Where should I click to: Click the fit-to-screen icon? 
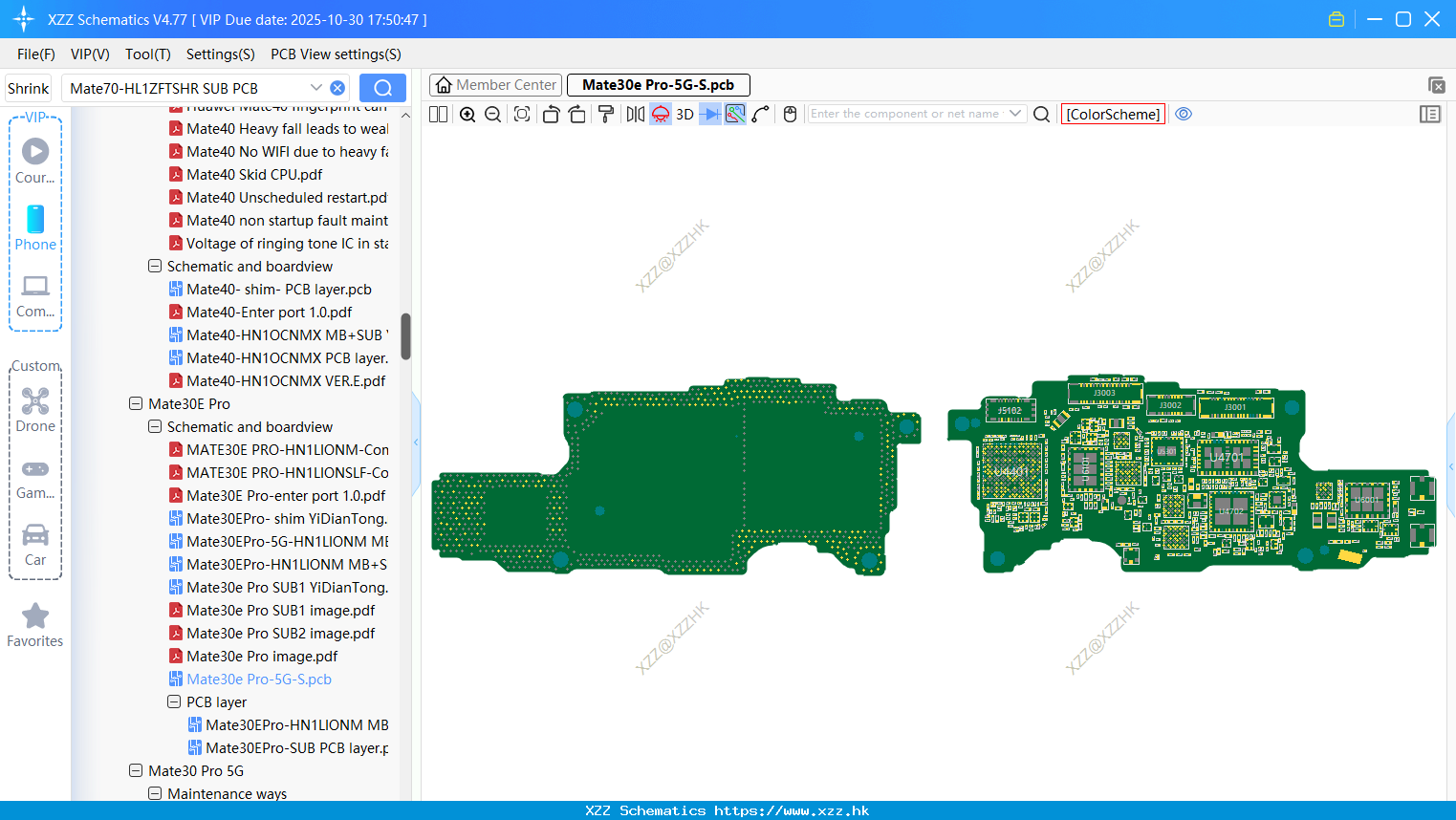pos(522,114)
